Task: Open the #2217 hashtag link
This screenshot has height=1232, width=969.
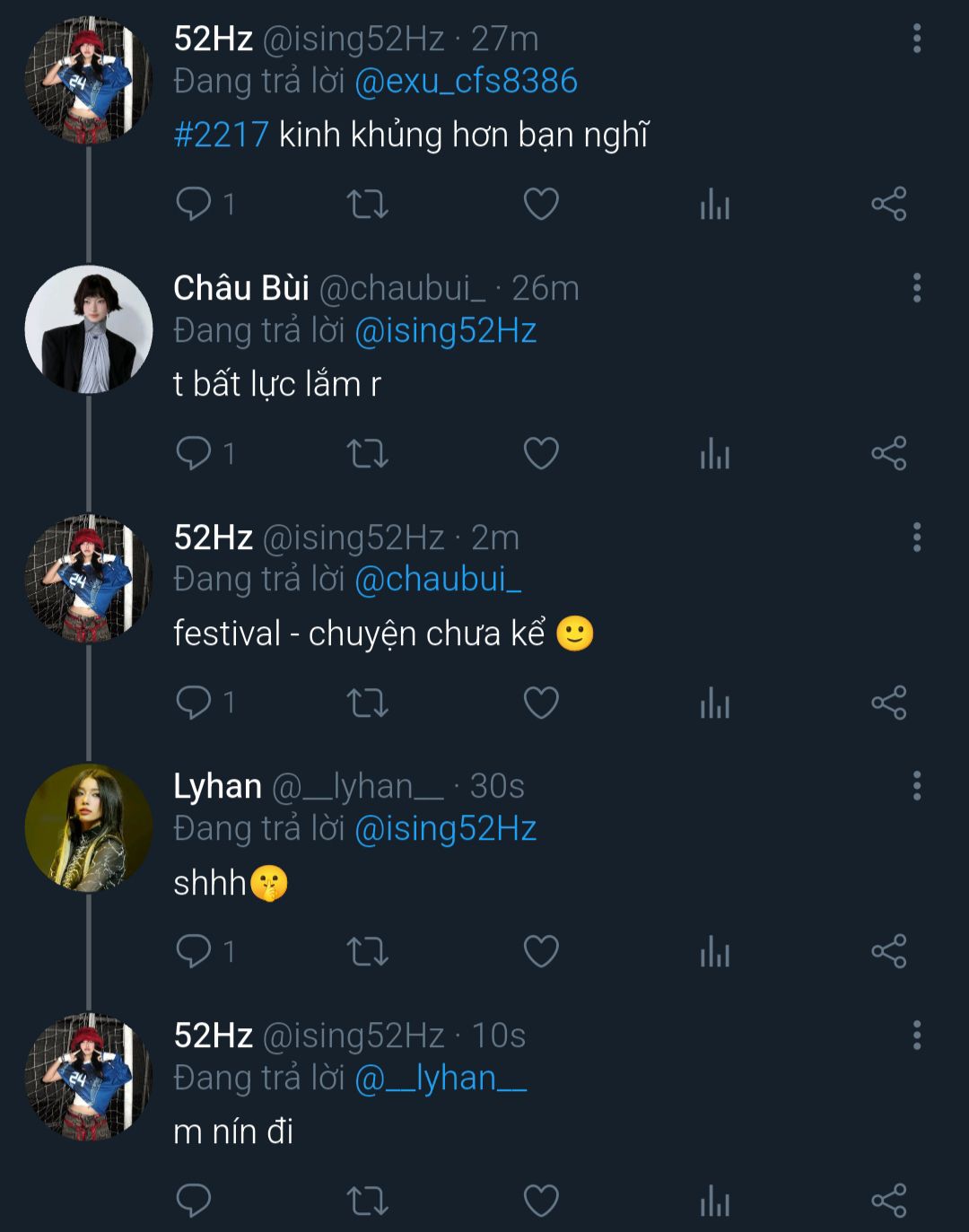Action: (221, 135)
